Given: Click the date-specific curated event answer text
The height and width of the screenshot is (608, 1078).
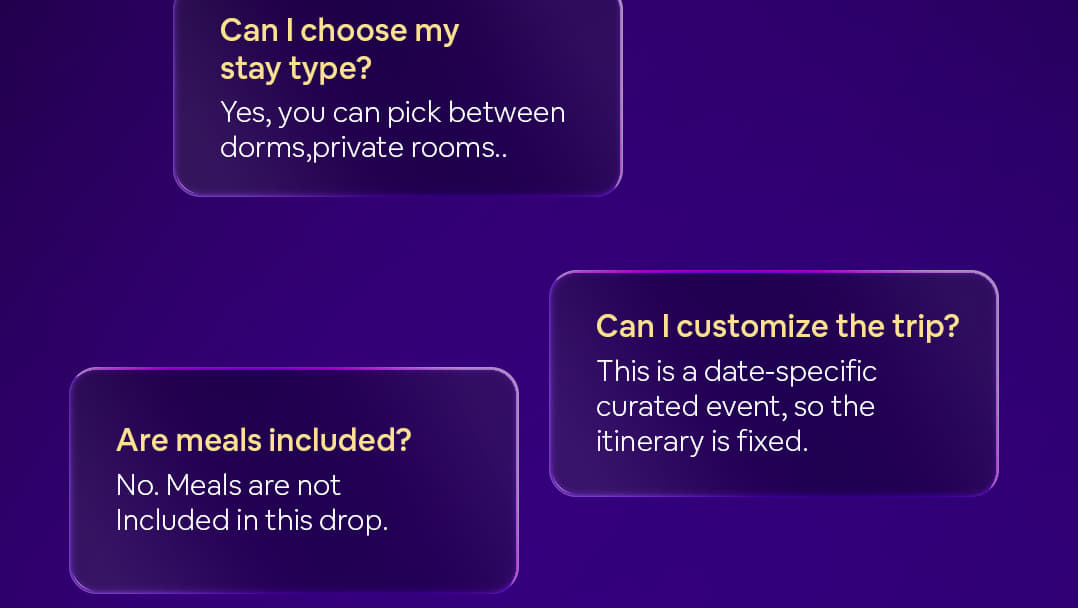Looking at the screenshot, I should (x=736, y=406).
